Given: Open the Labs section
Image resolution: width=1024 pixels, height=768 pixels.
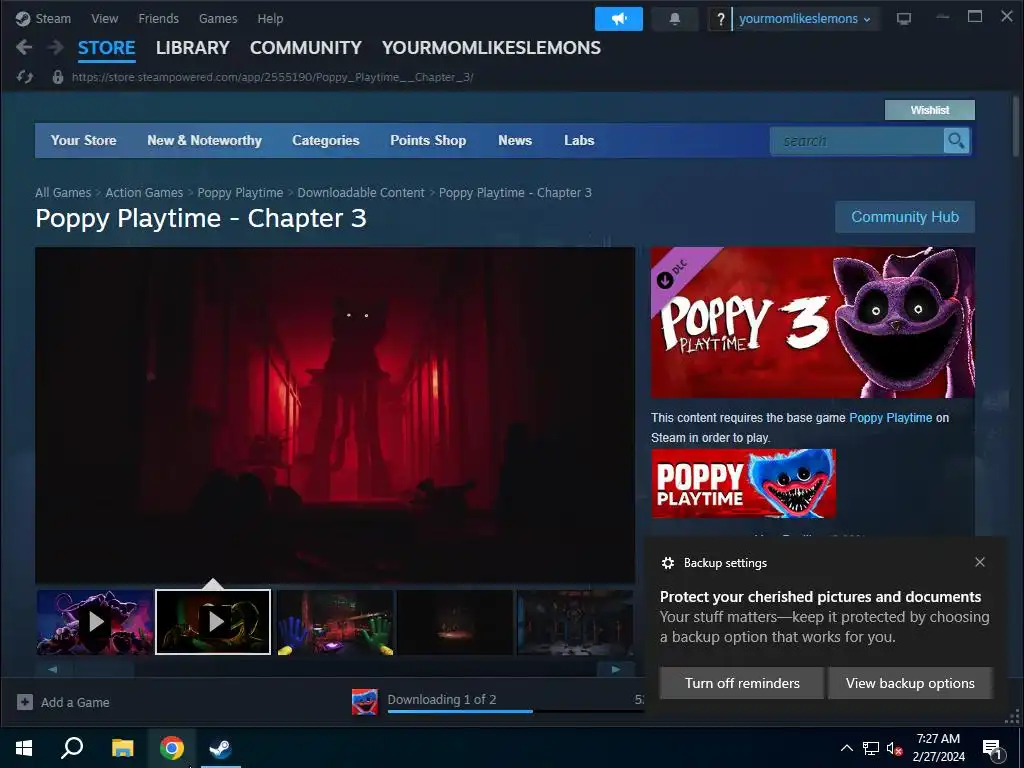Looking at the screenshot, I should coord(579,140).
